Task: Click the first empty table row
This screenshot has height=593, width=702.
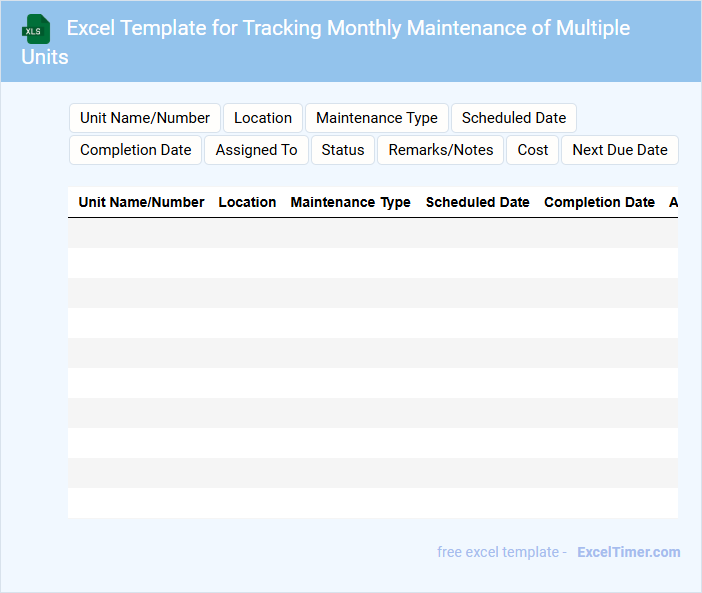Action: 373,233
